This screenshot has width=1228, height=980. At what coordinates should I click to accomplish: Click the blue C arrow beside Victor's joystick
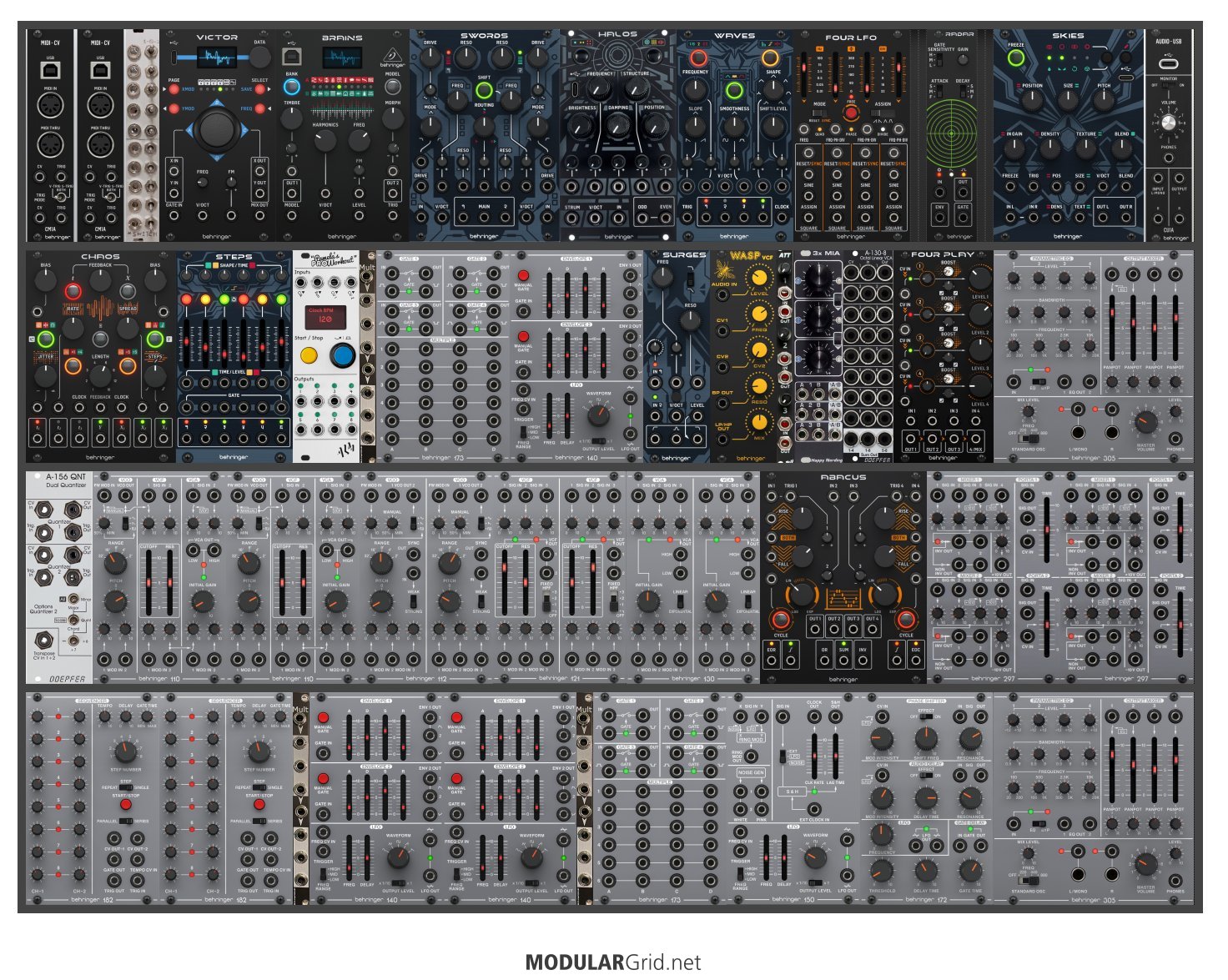click(x=244, y=129)
